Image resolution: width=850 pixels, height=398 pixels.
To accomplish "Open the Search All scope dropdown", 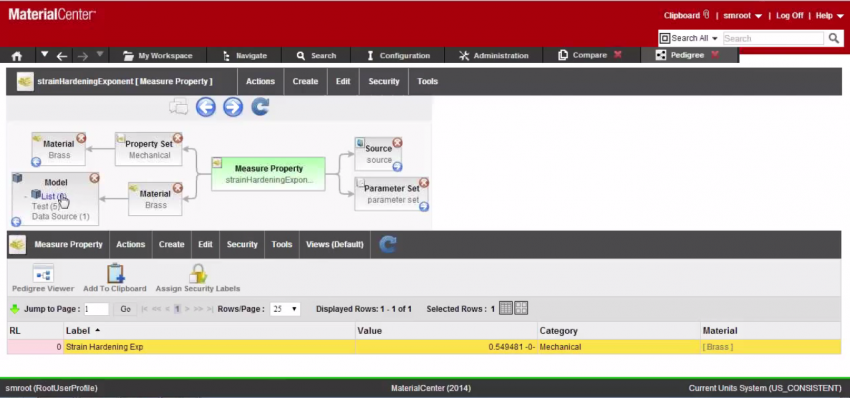I will coord(689,38).
